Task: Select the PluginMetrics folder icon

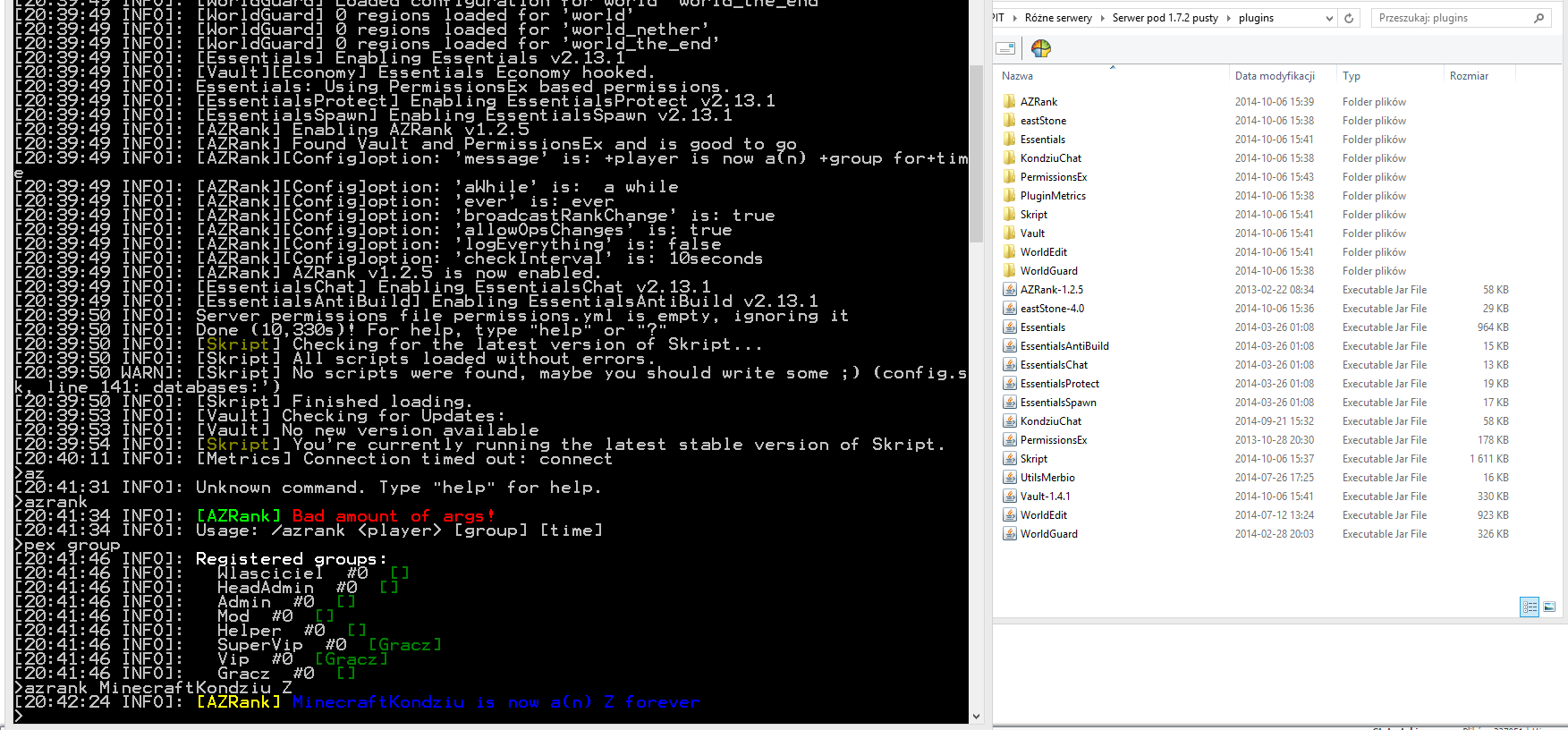Action: tap(1010, 196)
